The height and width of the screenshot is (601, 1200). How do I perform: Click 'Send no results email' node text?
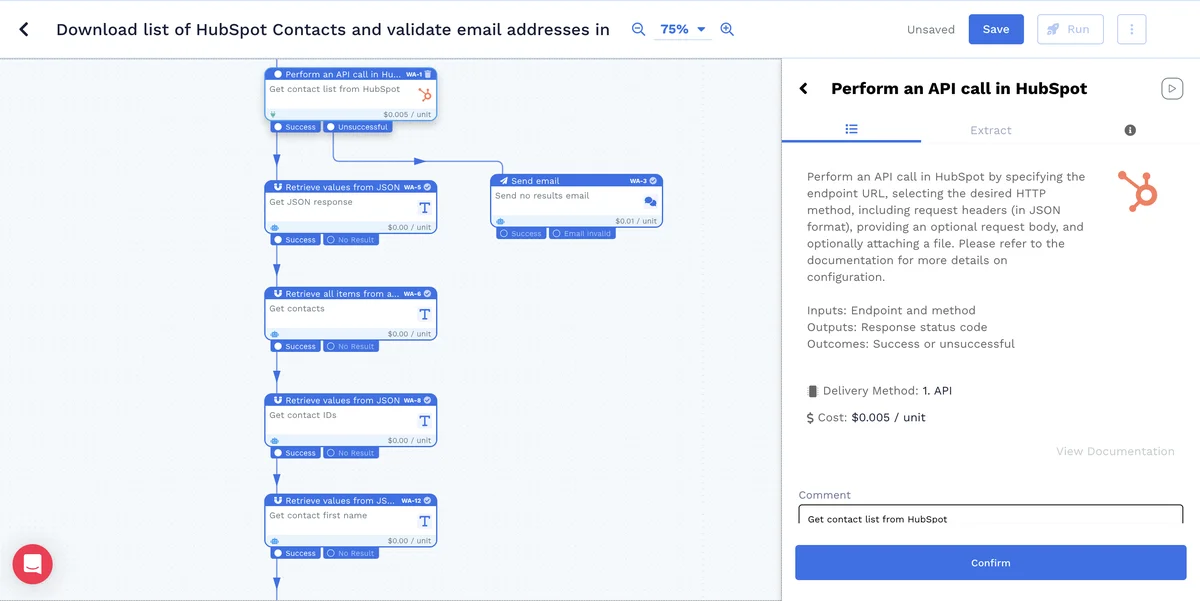(x=542, y=196)
